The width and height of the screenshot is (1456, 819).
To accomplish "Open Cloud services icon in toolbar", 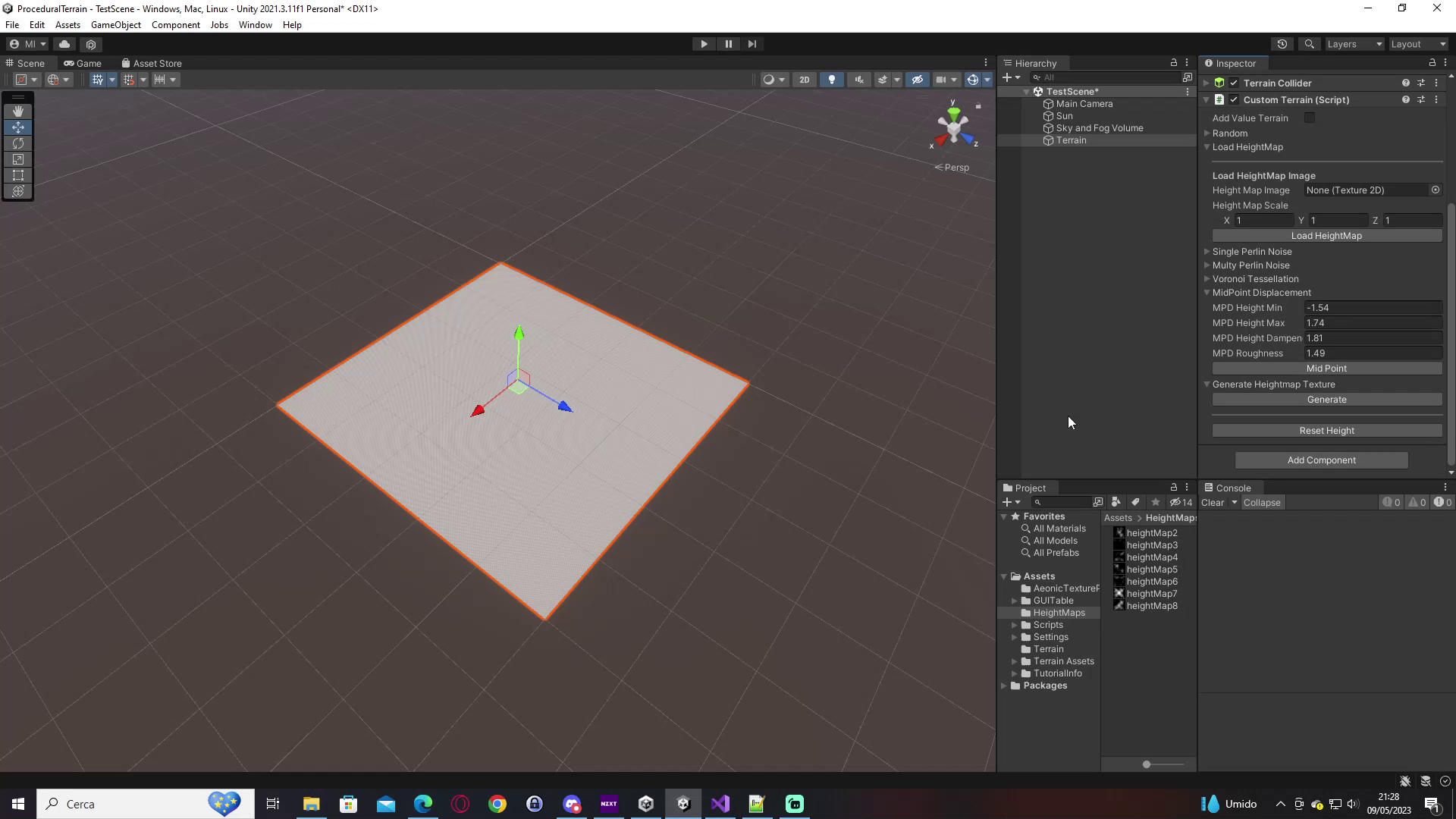I will [x=64, y=44].
